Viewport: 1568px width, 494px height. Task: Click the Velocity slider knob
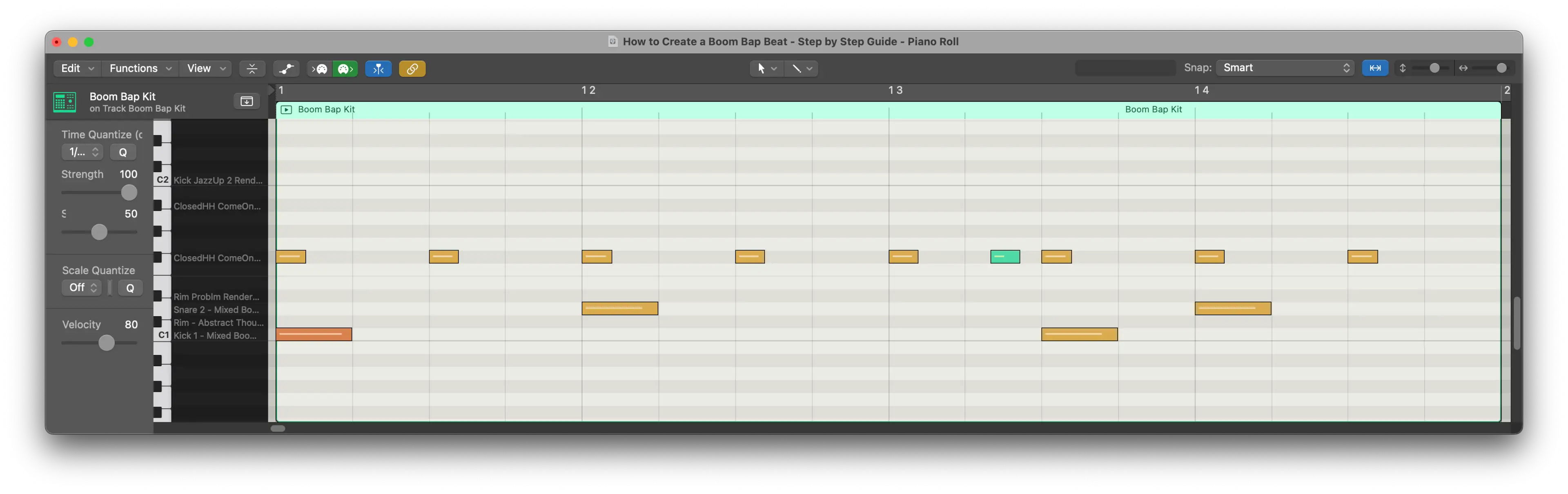107,343
